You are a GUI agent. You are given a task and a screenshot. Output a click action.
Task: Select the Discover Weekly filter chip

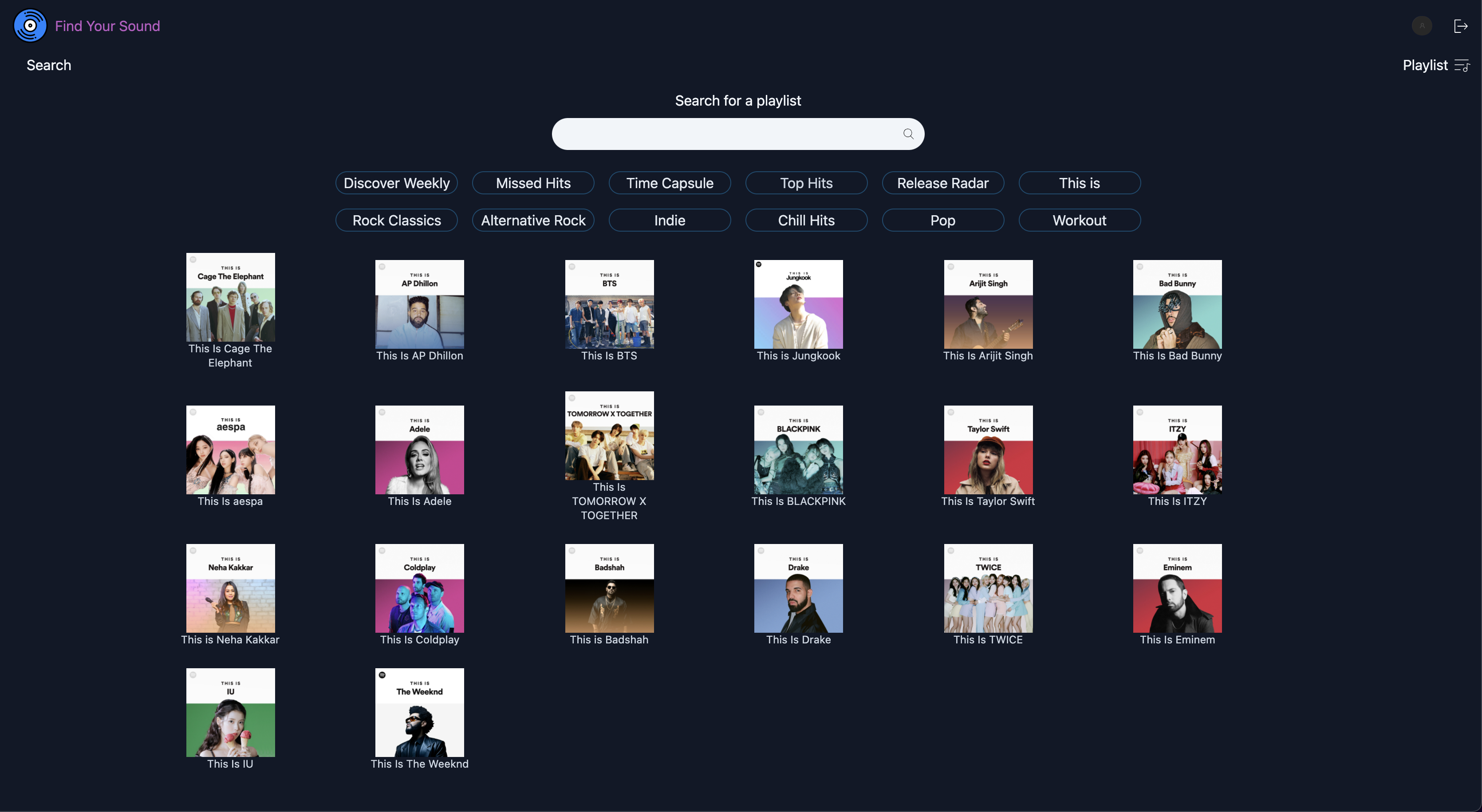(x=396, y=183)
